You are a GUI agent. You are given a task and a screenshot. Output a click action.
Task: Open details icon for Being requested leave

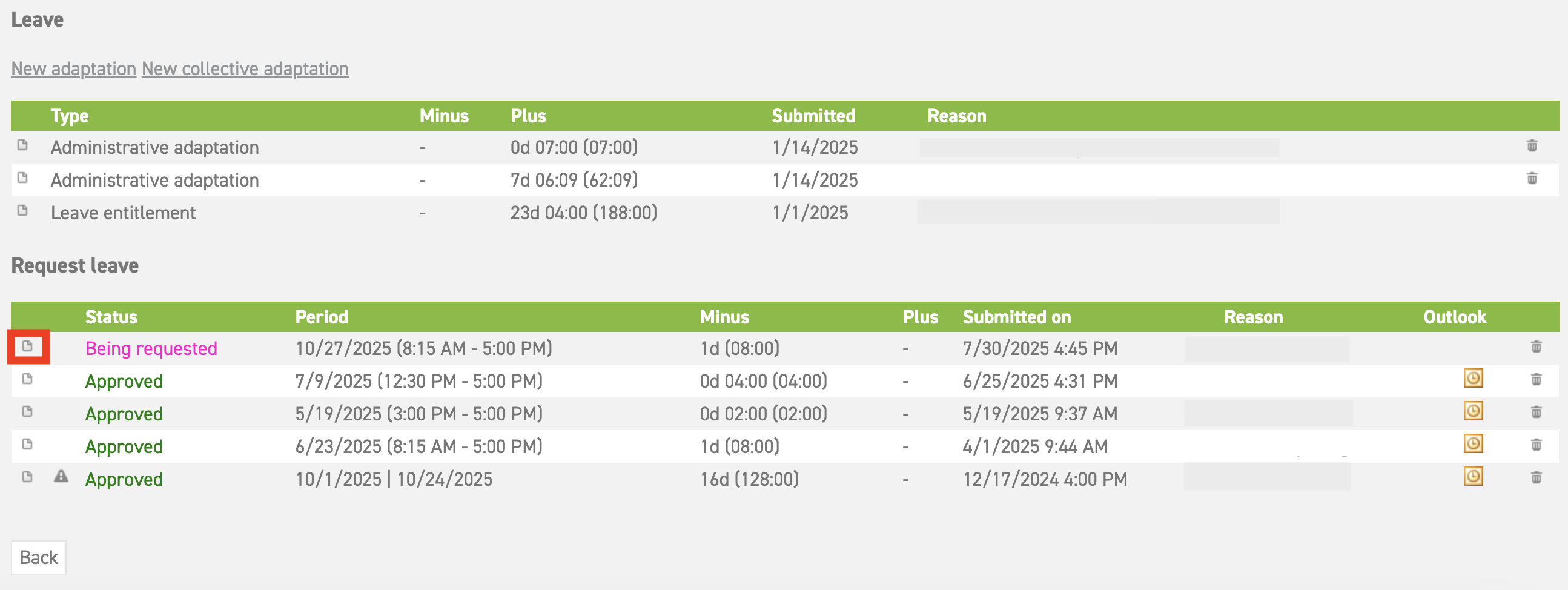click(27, 346)
